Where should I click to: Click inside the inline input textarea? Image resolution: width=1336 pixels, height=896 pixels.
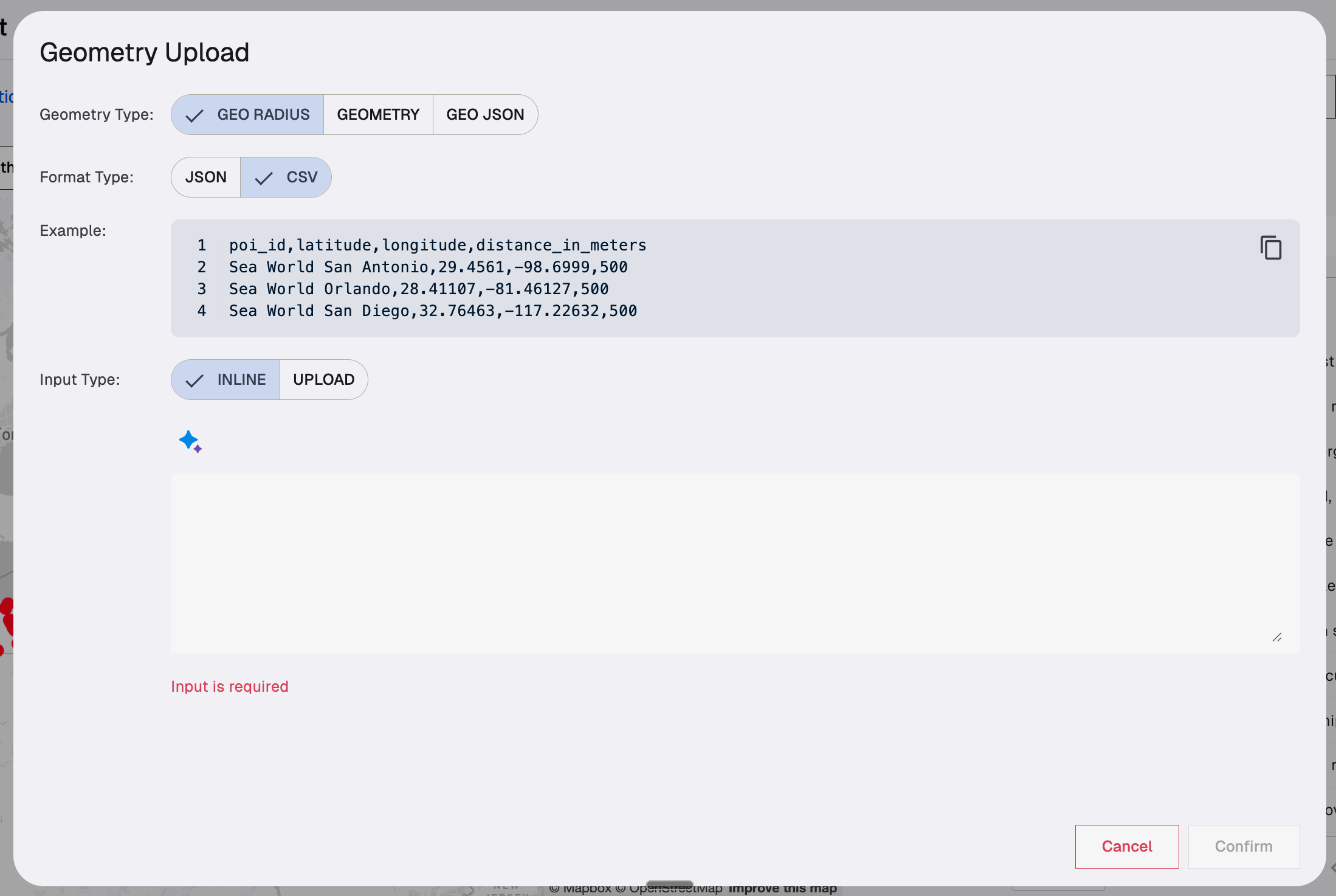[x=734, y=563]
